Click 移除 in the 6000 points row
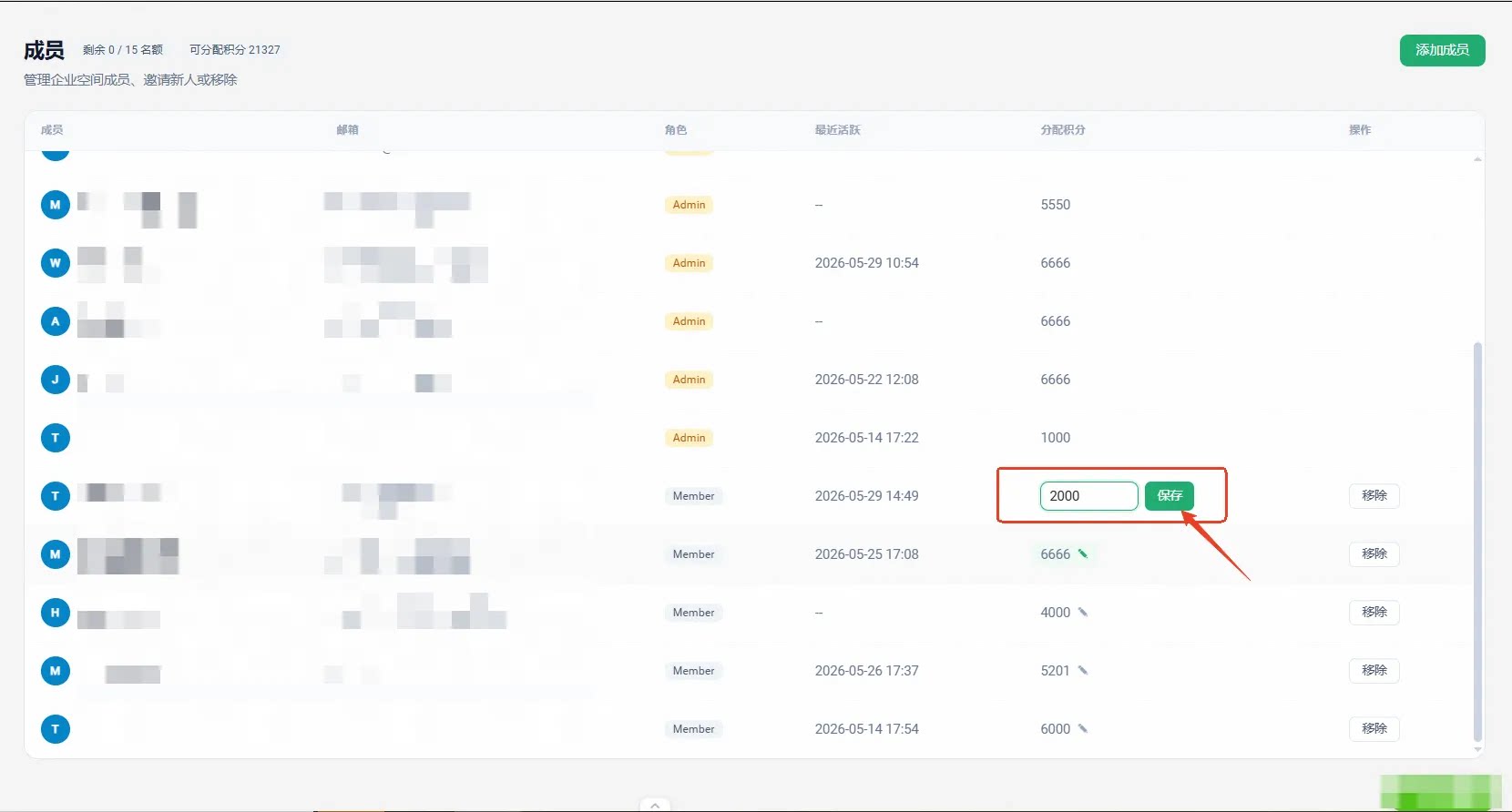 pos(1374,728)
